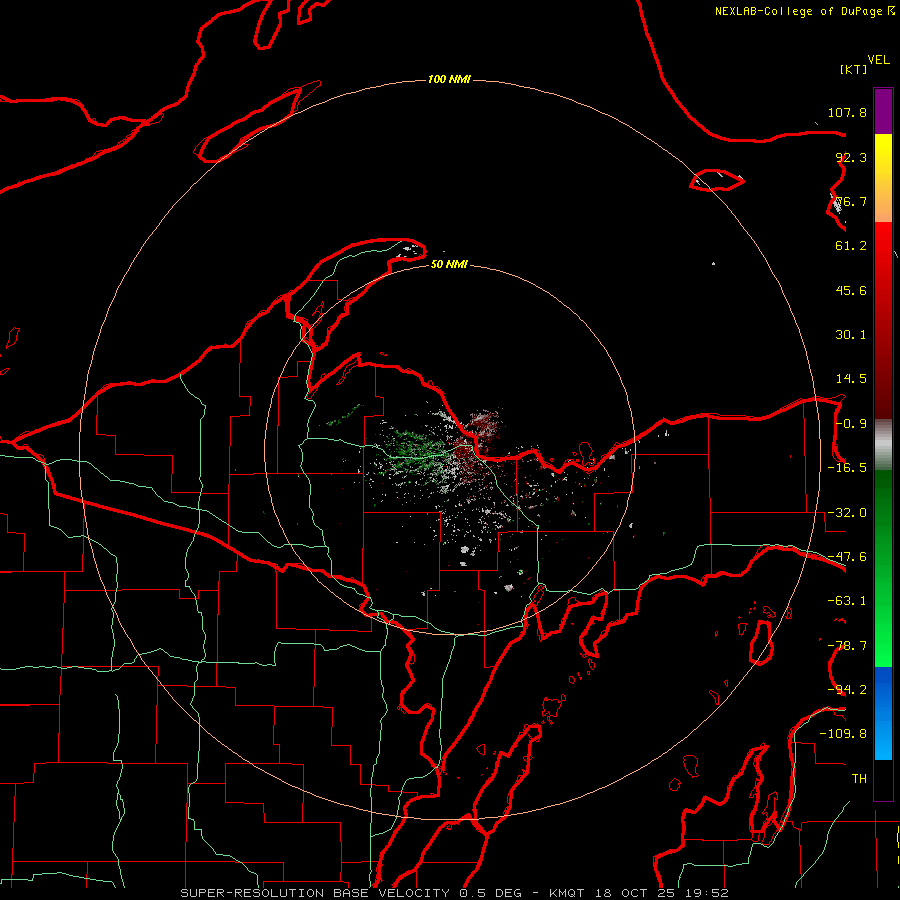
Task: Click the 45.6 velocity scale value
Action: point(851,290)
